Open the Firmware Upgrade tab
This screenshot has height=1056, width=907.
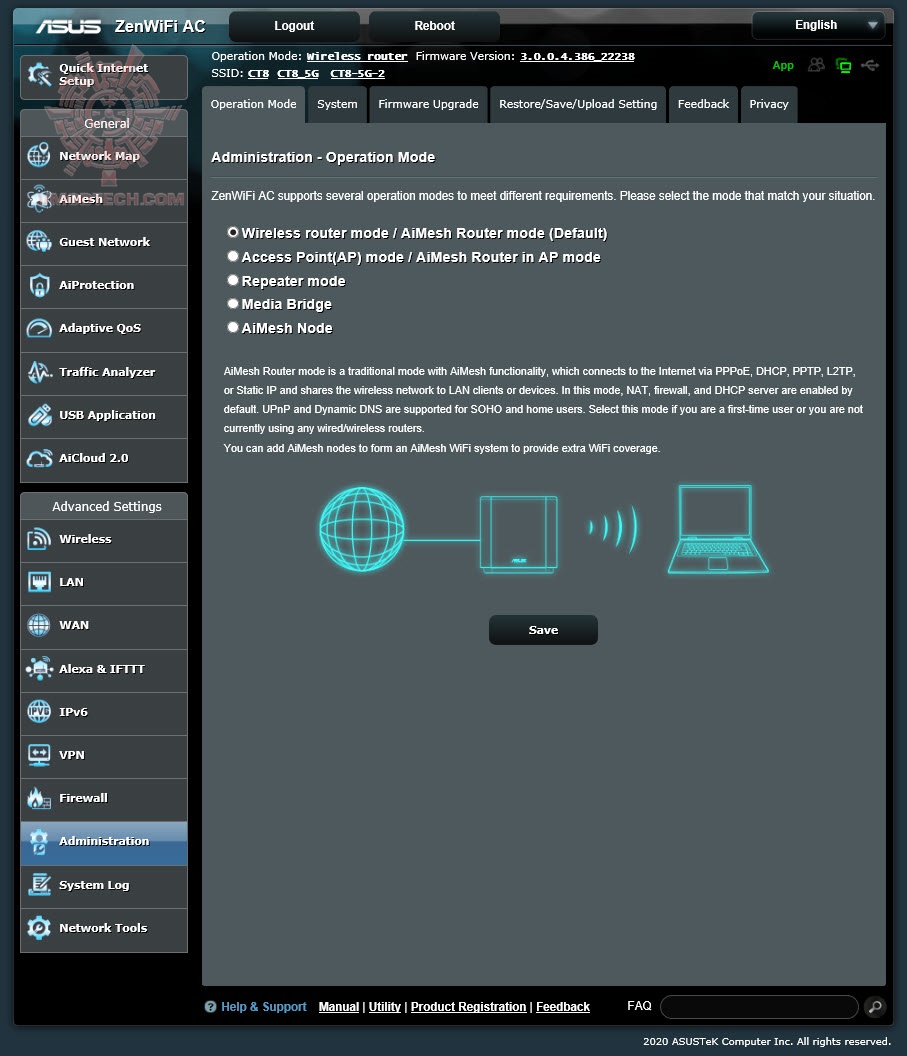(x=428, y=104)
